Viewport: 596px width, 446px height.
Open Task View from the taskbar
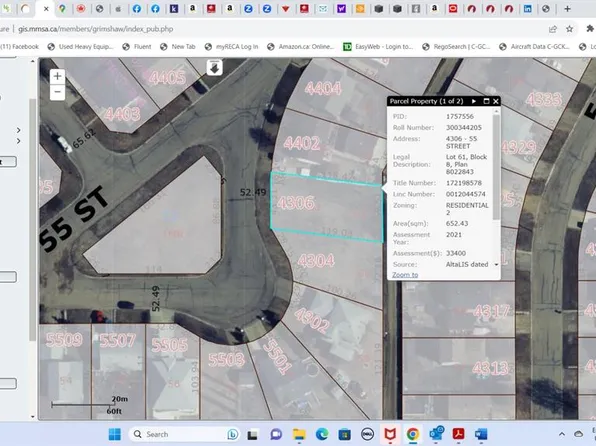coord(252,434)
